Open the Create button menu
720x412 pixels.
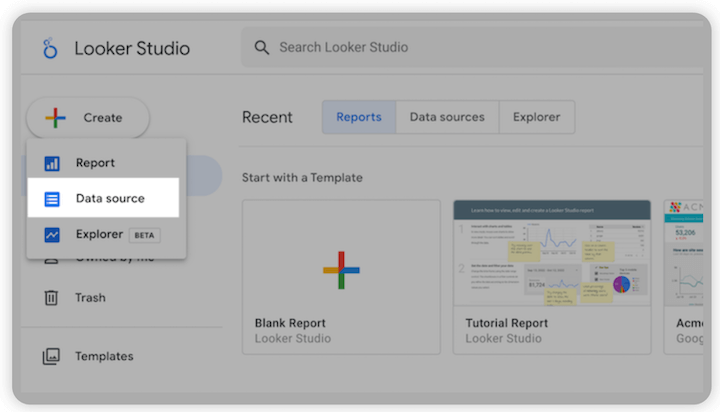coord(88,118)
